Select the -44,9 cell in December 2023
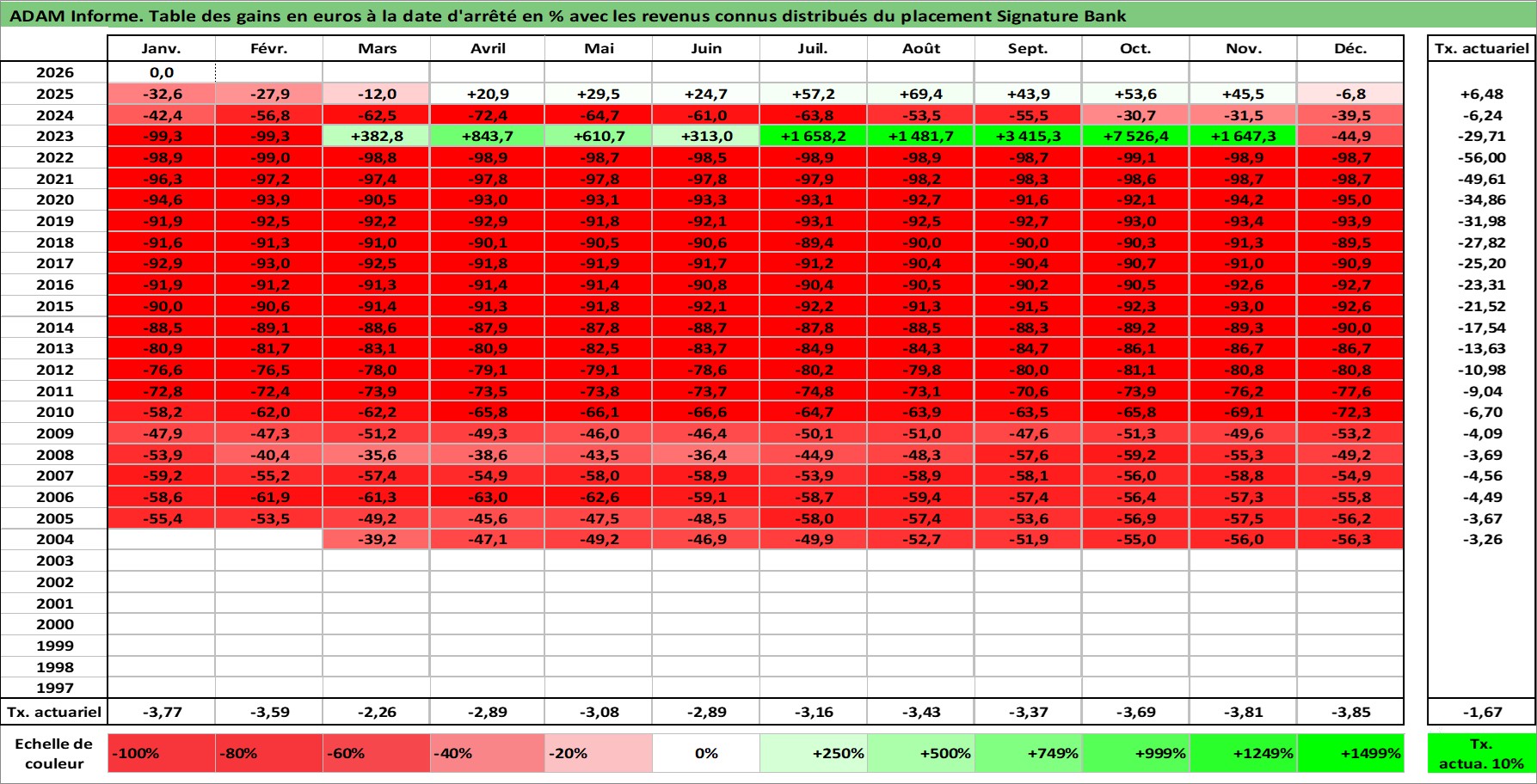Viewport: 1537px width, 784px height. point(1350,136)
